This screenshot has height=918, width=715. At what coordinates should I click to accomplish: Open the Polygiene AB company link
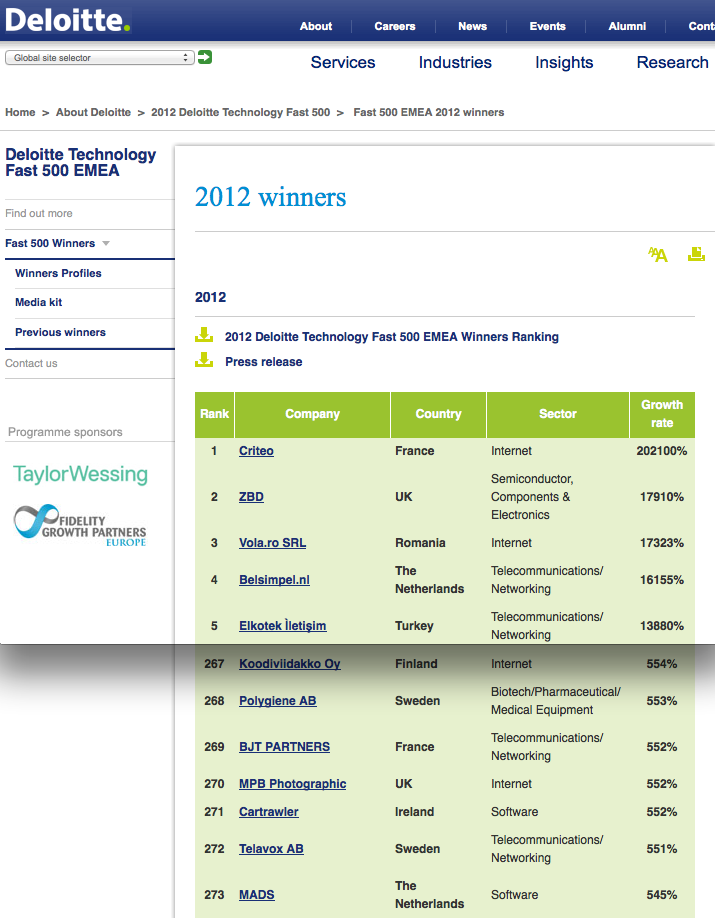click(x=278, y=701)
